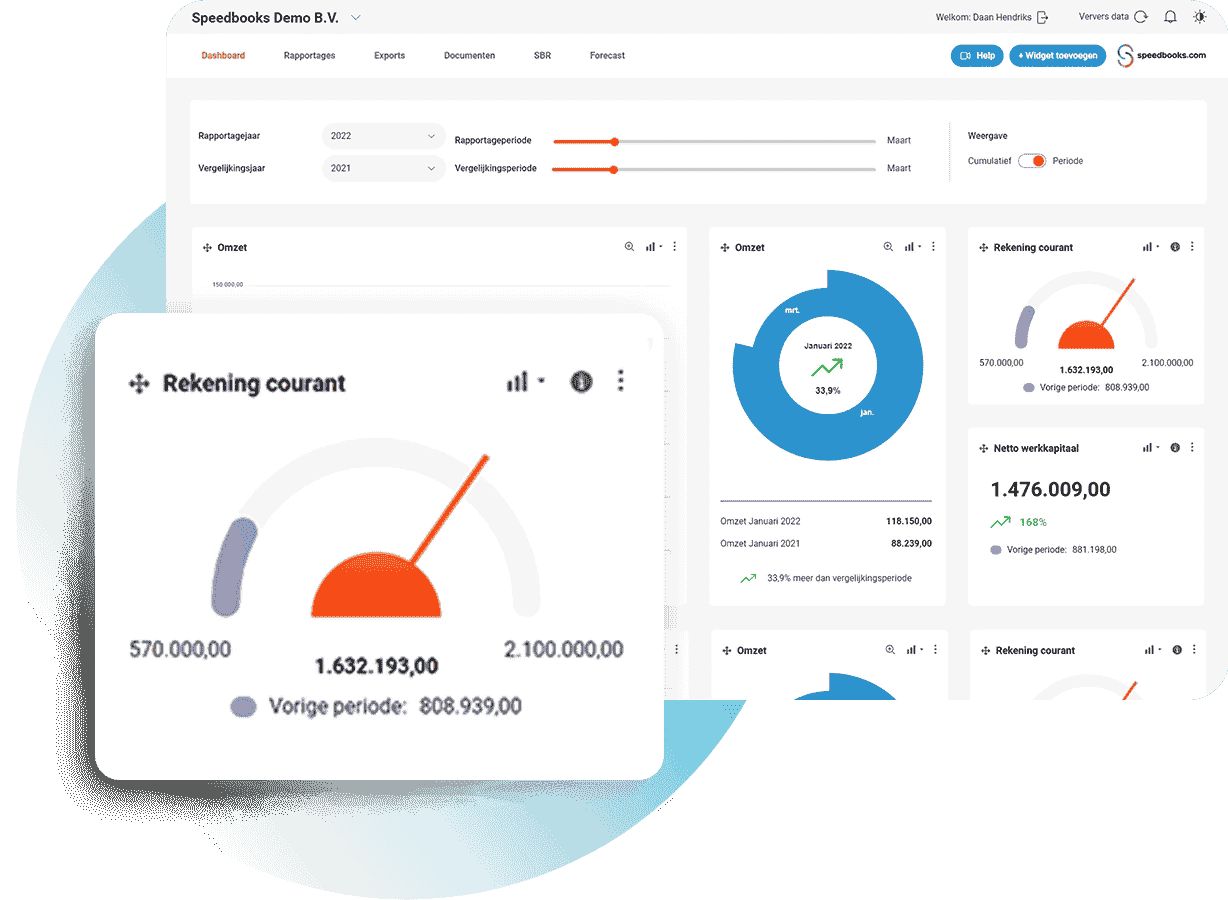Screen dimensions: 1228x900
Task: Open chart type dropdown on the Omzet 150.000,00 axis widget
Action: pos(654,247)
